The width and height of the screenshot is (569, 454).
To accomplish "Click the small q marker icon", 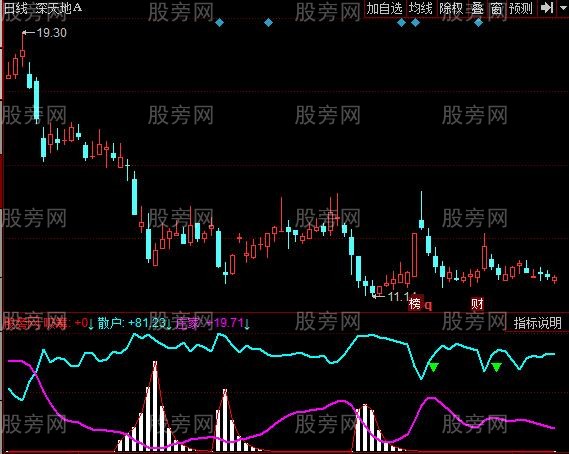I will pos(428,306).
